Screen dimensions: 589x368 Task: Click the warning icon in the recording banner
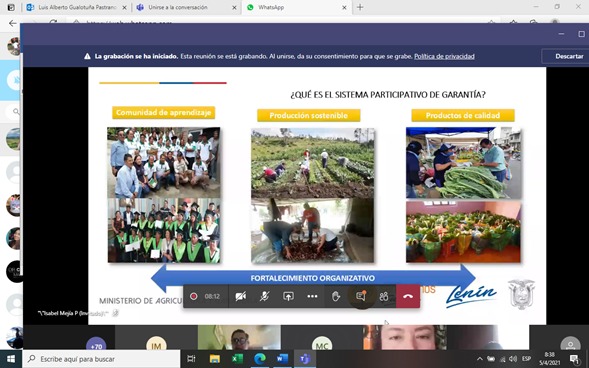[x=87, y=56]
